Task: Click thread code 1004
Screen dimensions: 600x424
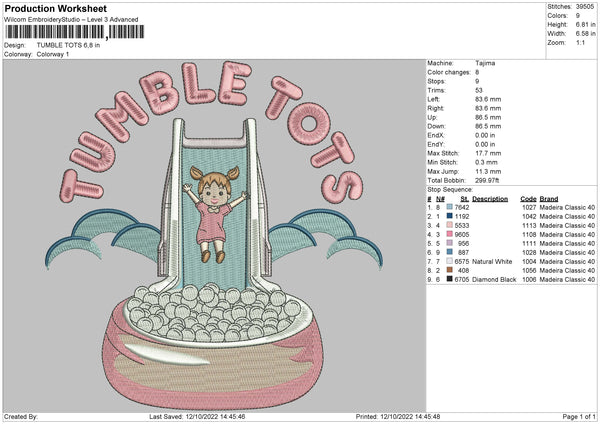Action: [529, 261]
